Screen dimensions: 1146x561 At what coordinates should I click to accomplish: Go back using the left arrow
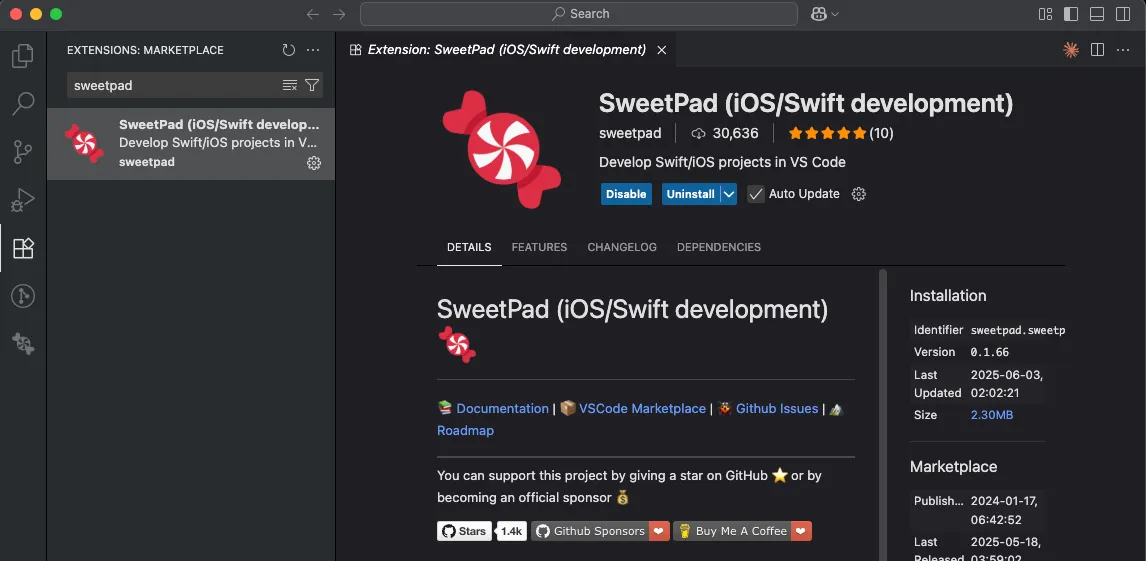(313, 14)
